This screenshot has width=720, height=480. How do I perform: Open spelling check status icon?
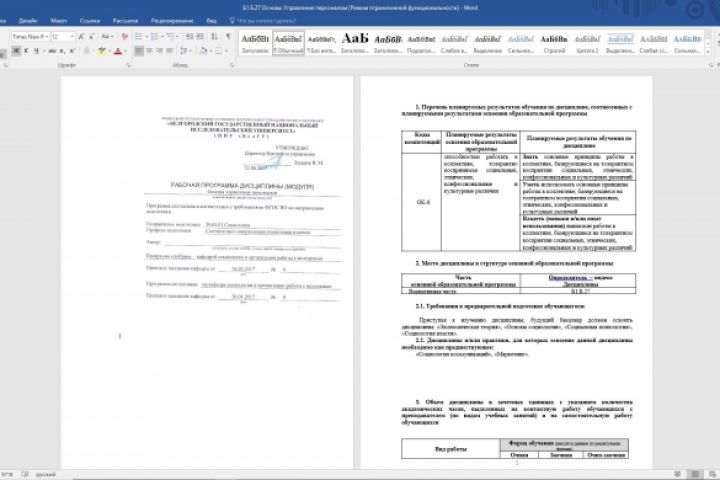tap(25, 474)
